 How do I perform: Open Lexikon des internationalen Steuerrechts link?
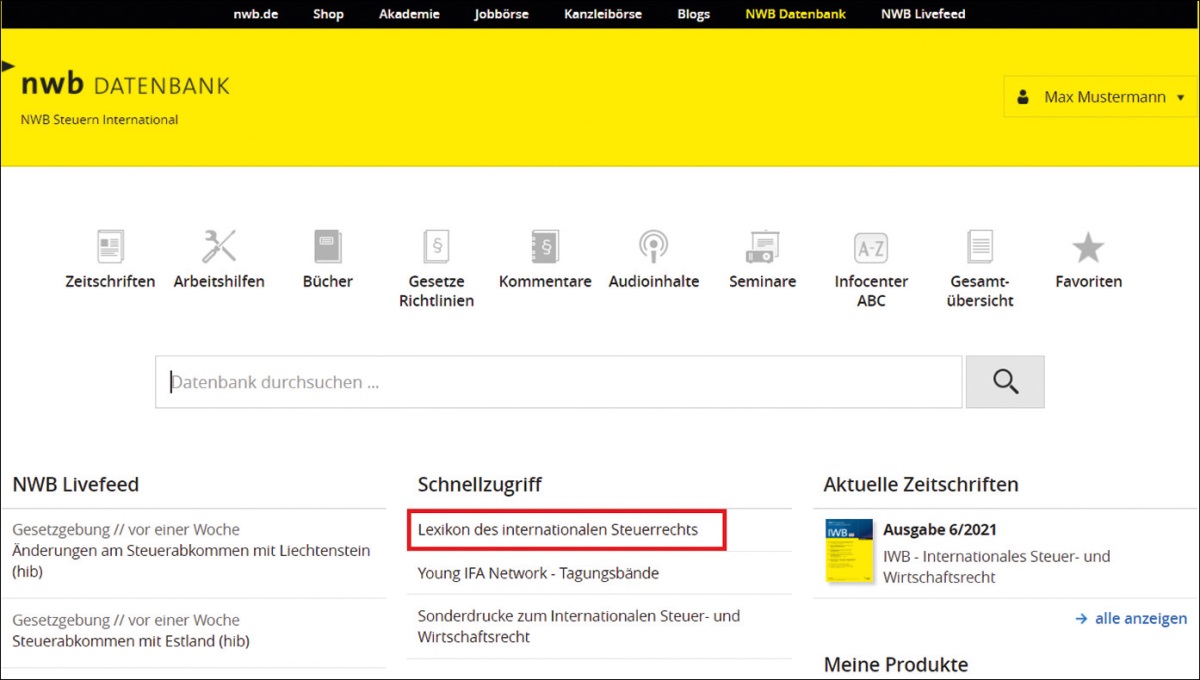557,530
